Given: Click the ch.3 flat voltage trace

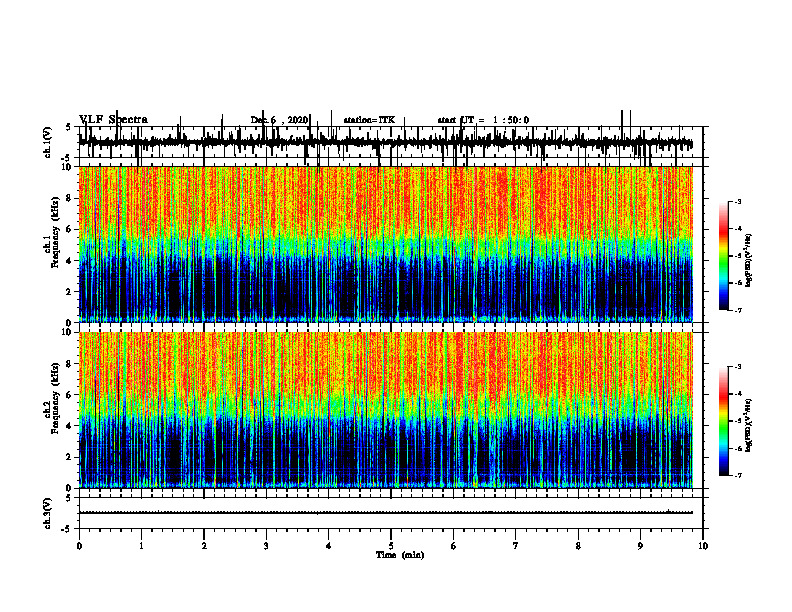Looking at the screenshot, I should (x=386, y=513).
